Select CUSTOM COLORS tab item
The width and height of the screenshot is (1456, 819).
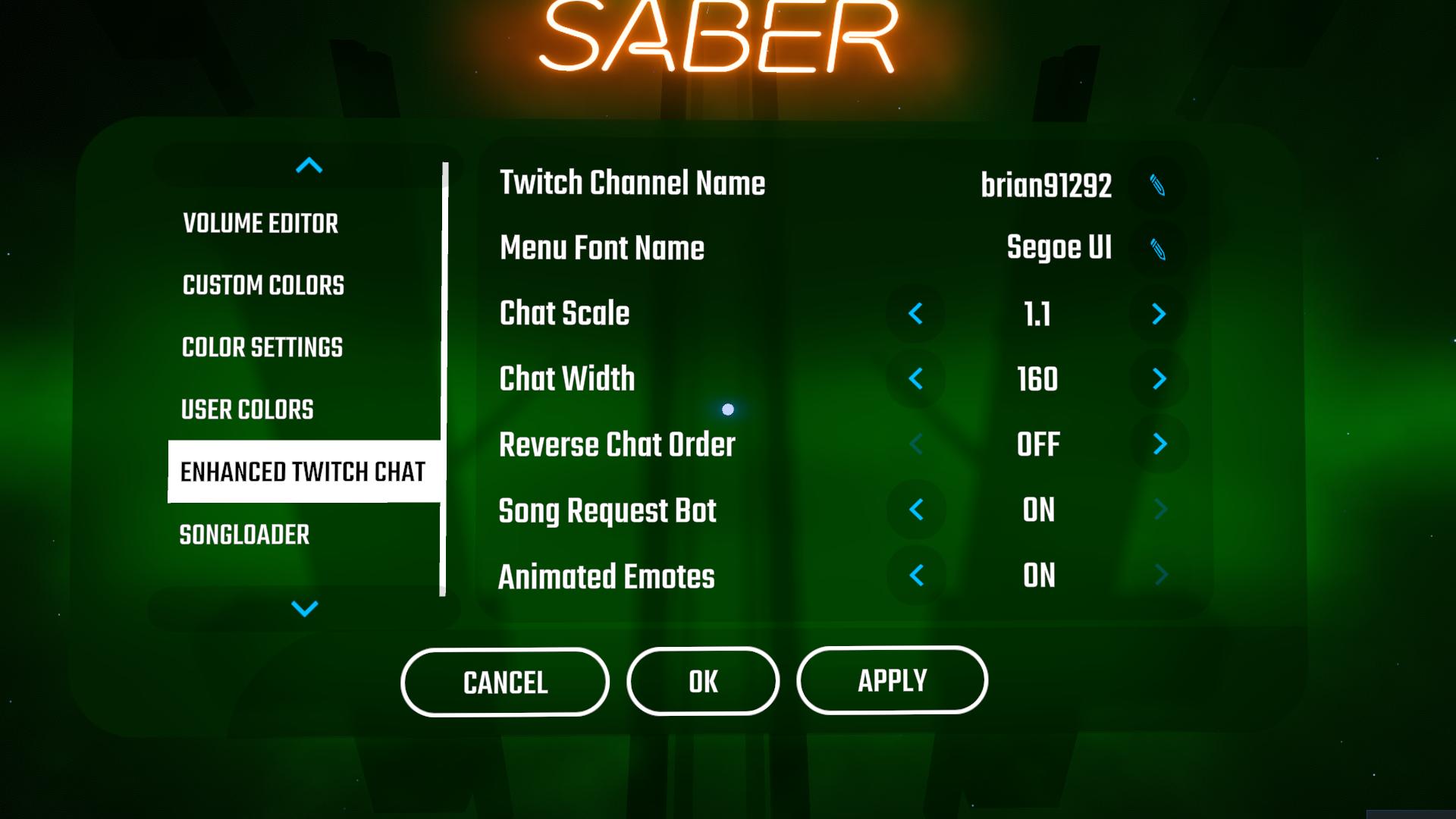tap(263, 286)
